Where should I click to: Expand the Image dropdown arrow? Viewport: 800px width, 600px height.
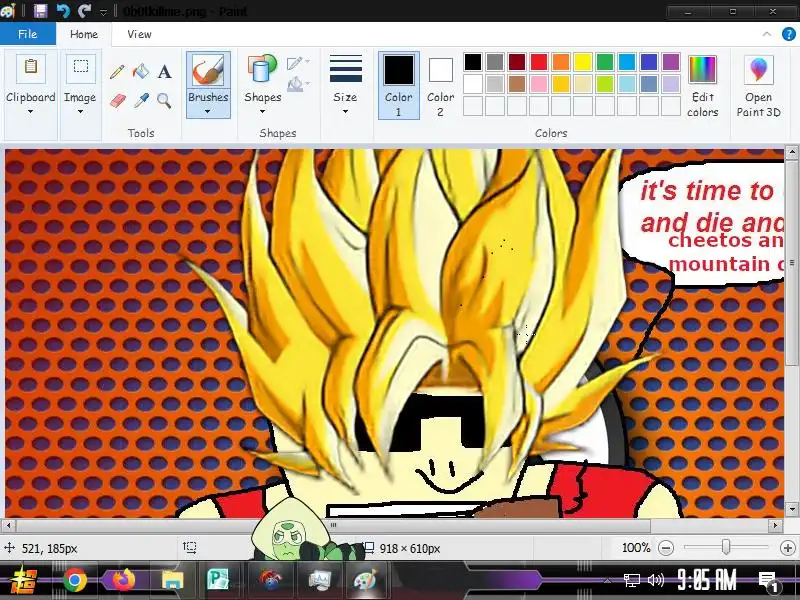point(80,112)
